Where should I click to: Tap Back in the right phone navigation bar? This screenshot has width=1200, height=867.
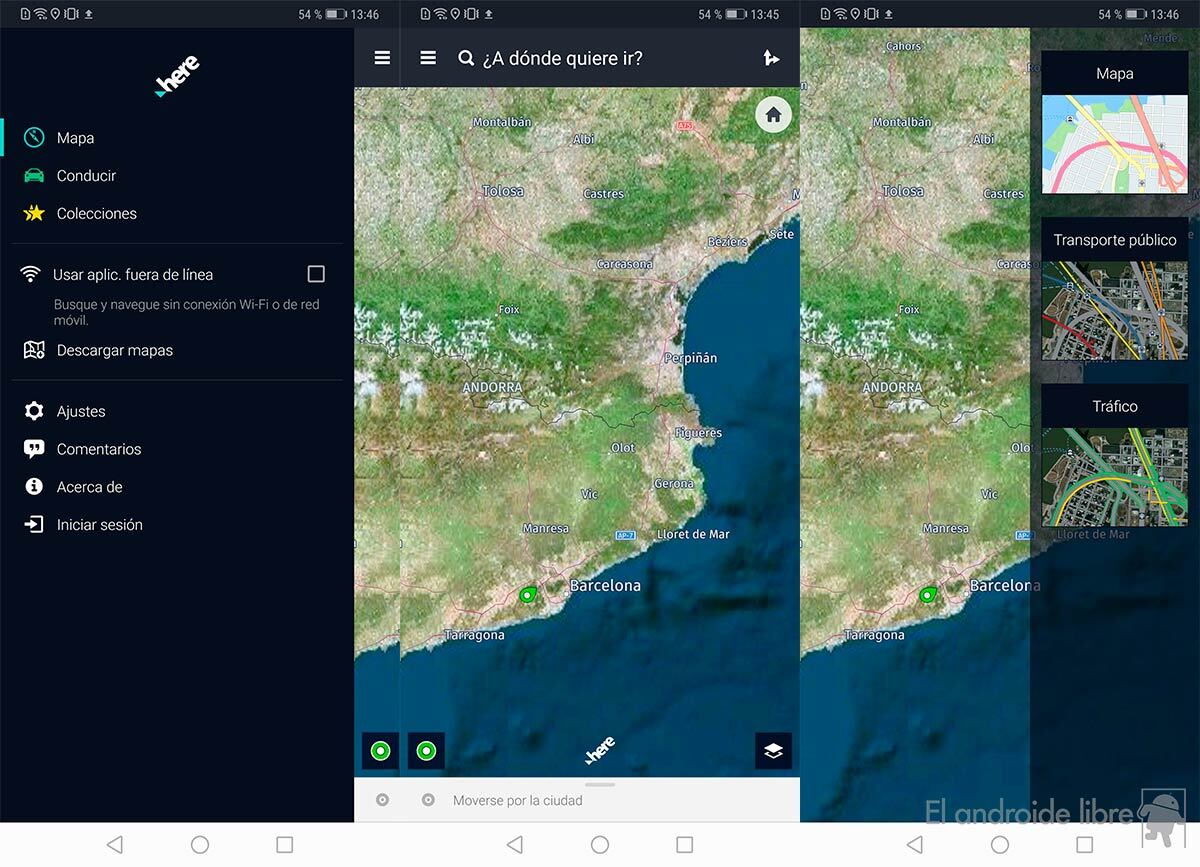tap(914, 845)
